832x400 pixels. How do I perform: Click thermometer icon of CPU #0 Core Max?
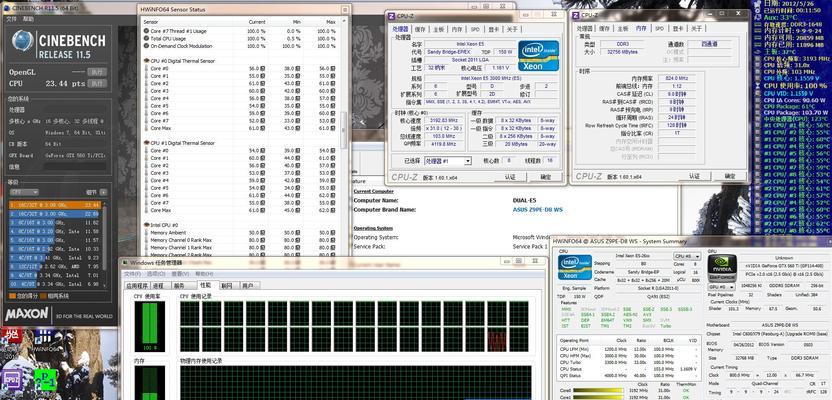[147, 128]
